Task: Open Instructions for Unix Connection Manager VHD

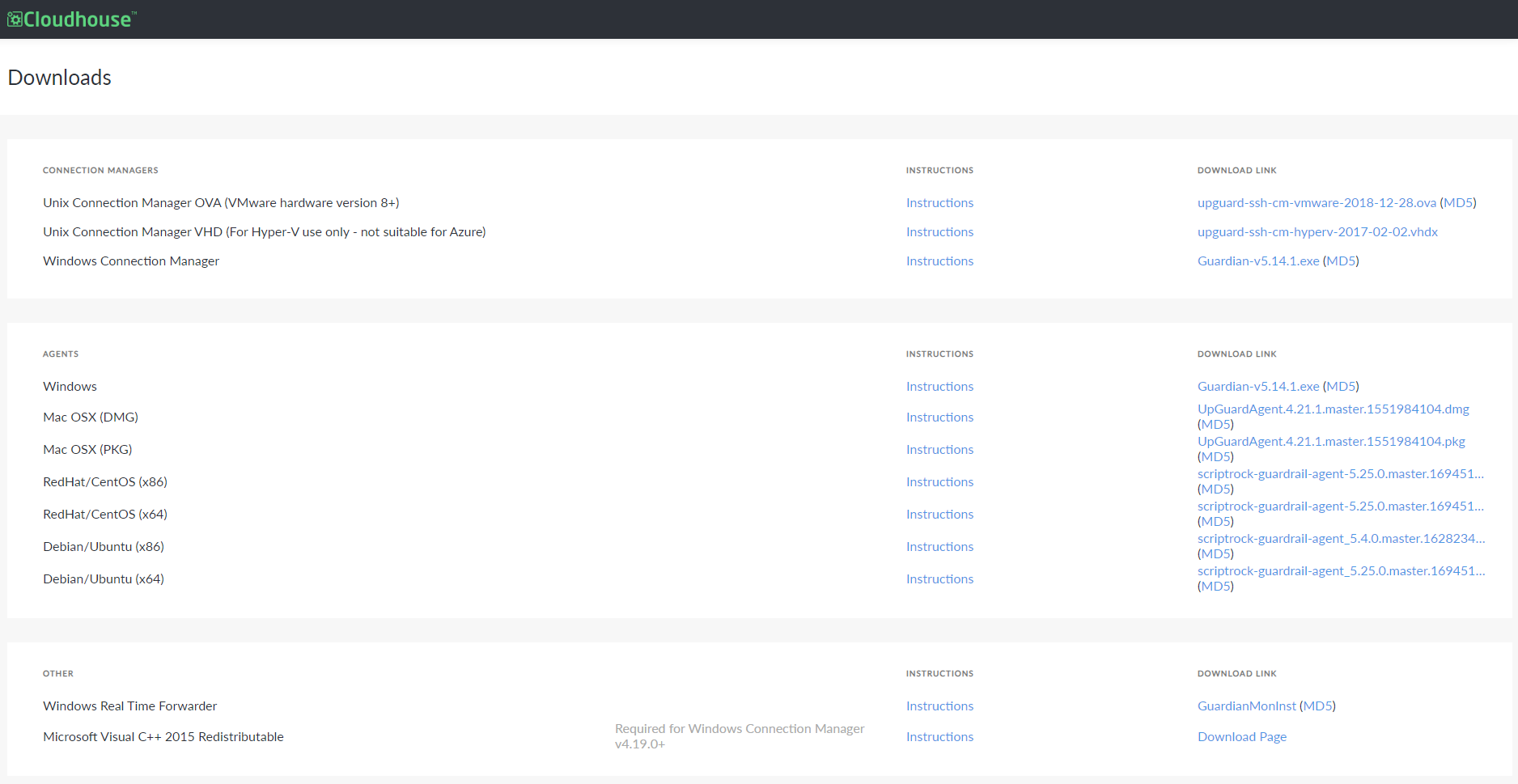Action: pyautogui.click(x=939, y=232)
